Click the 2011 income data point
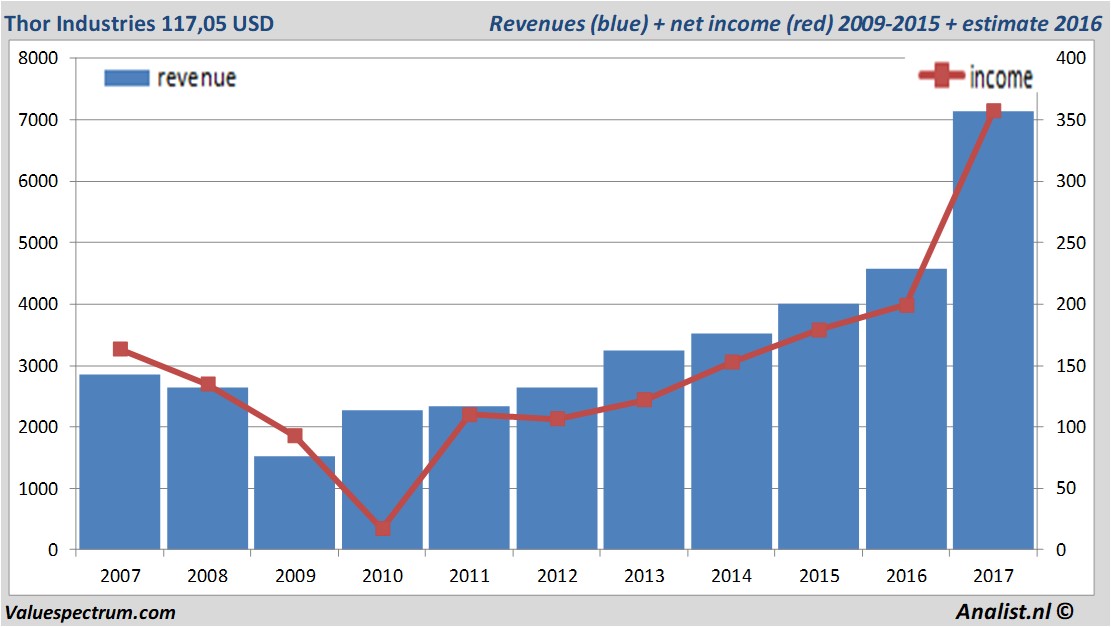 tap(469, 414)
